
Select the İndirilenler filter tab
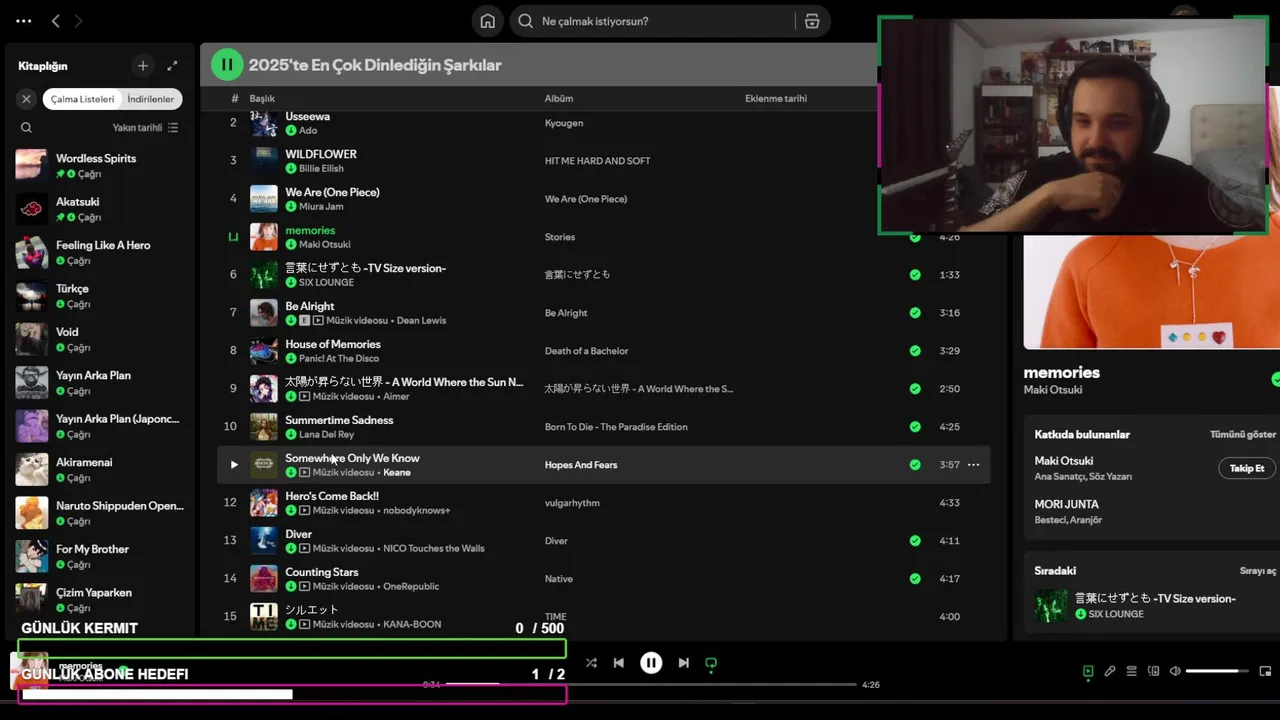151,99
